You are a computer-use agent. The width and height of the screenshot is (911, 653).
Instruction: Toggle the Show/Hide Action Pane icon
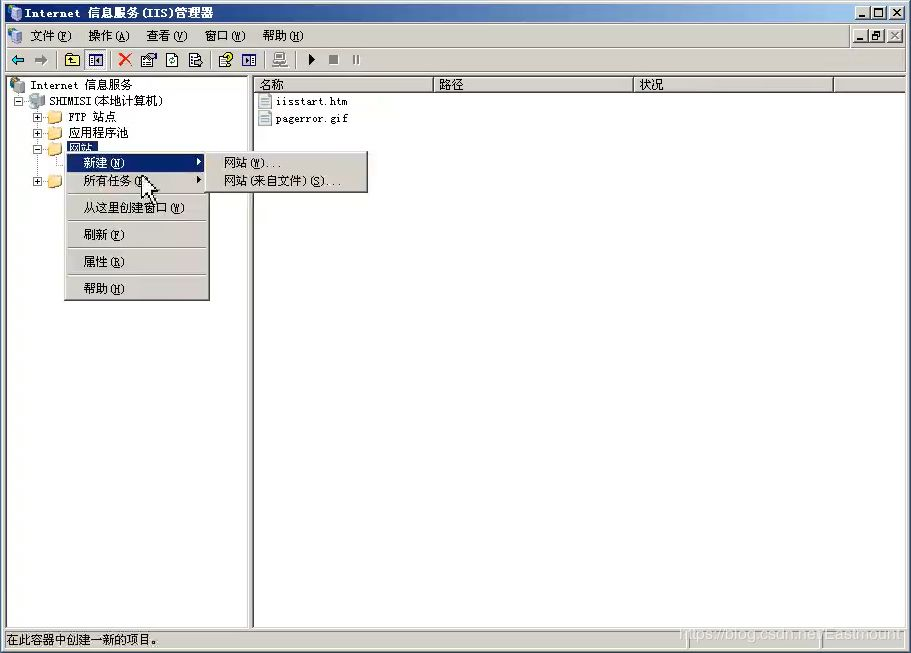249,60
